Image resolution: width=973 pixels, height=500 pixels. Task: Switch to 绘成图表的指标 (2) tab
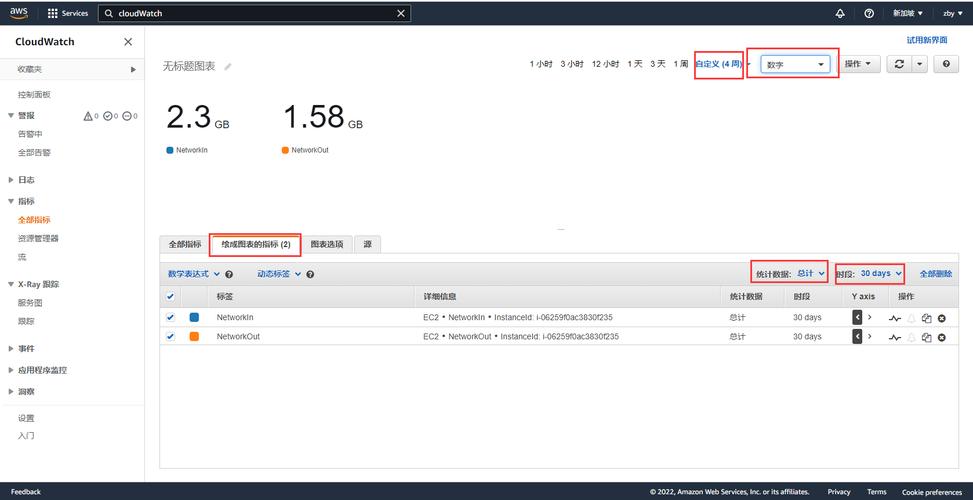[x=256, y=244]
